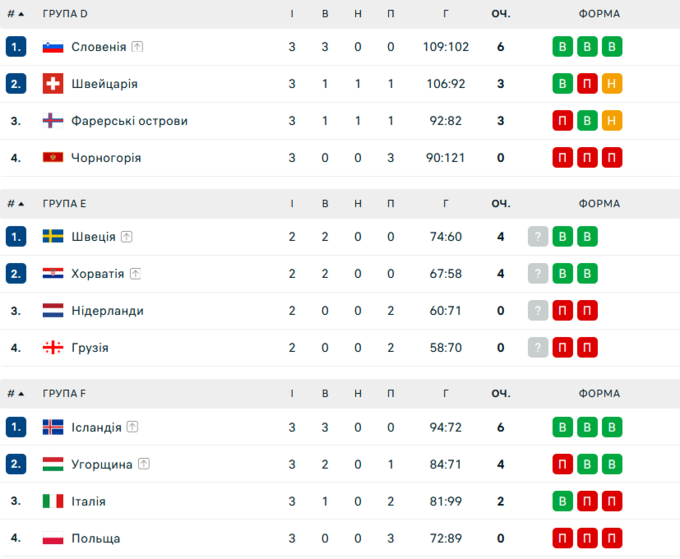Click the Faroe Islands flag icon

(53, 121)
